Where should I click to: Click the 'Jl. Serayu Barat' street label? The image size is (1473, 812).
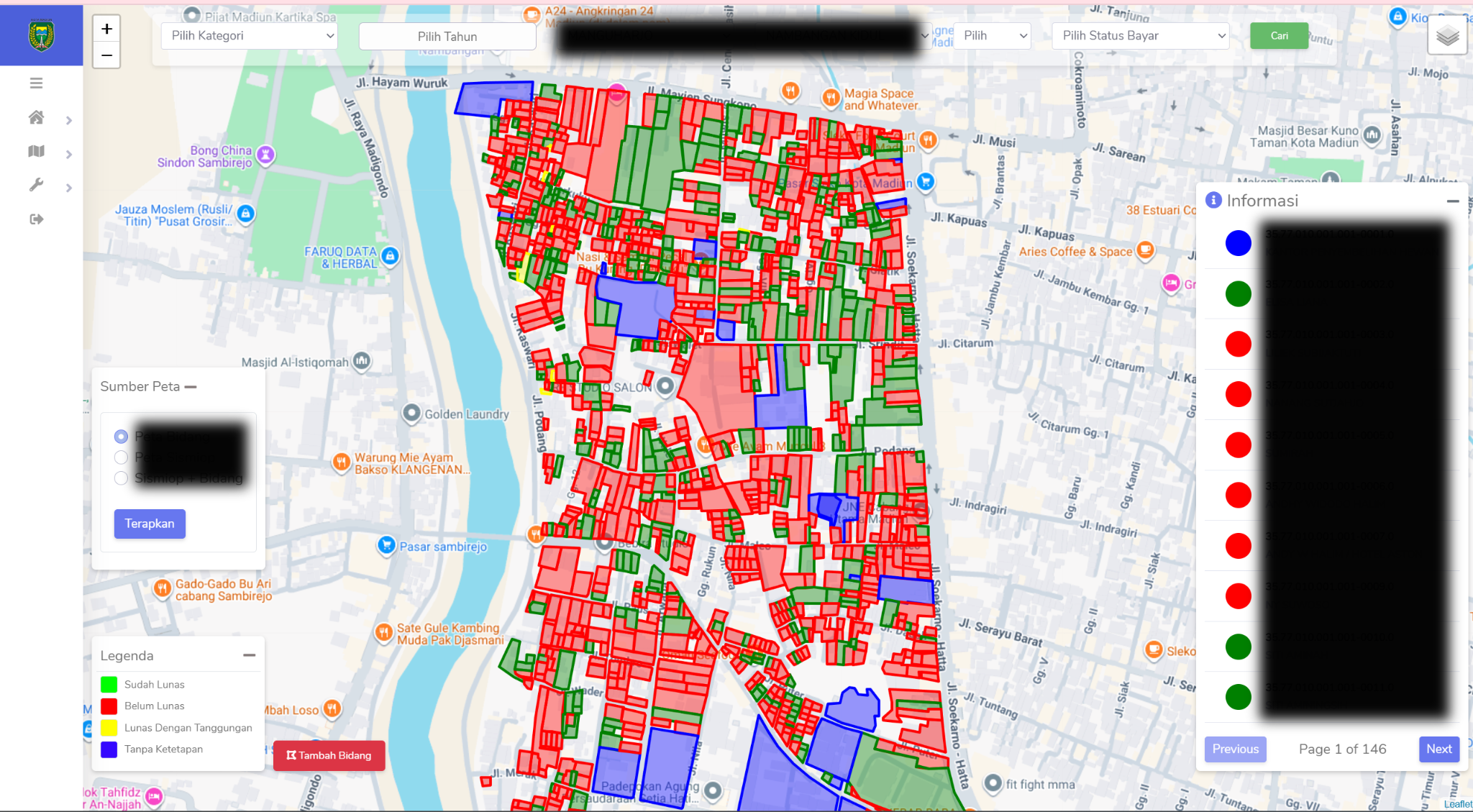[x=1000, y=632]
